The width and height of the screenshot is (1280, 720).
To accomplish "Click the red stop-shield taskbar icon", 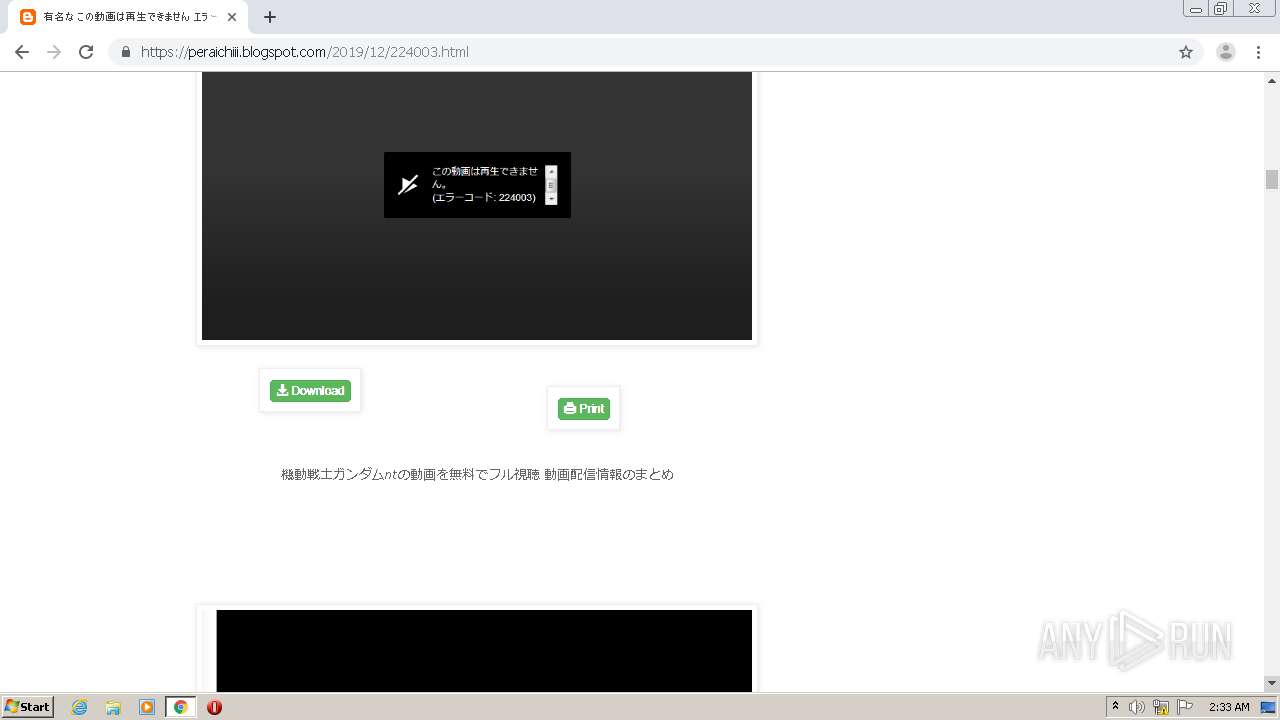I will (214, 707).
